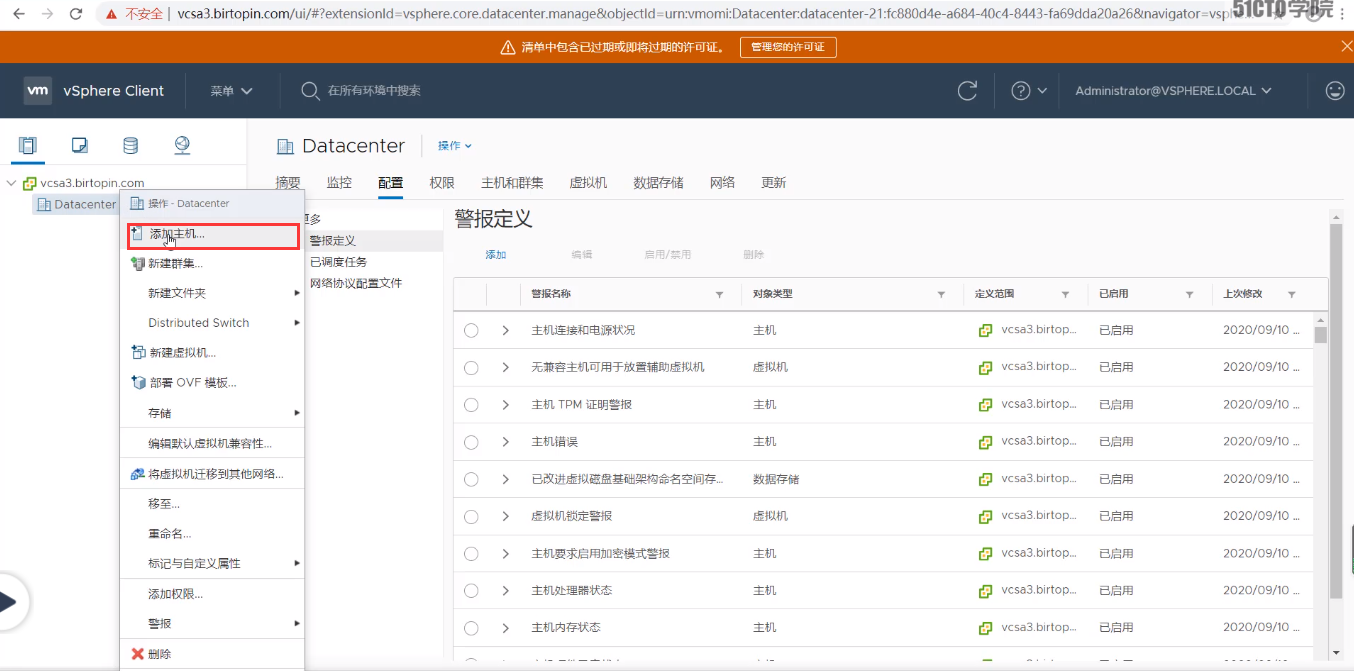
Task: Choose 将虚拟机迁移到其他网络 menu entry
Action: (x=212, y=474)
